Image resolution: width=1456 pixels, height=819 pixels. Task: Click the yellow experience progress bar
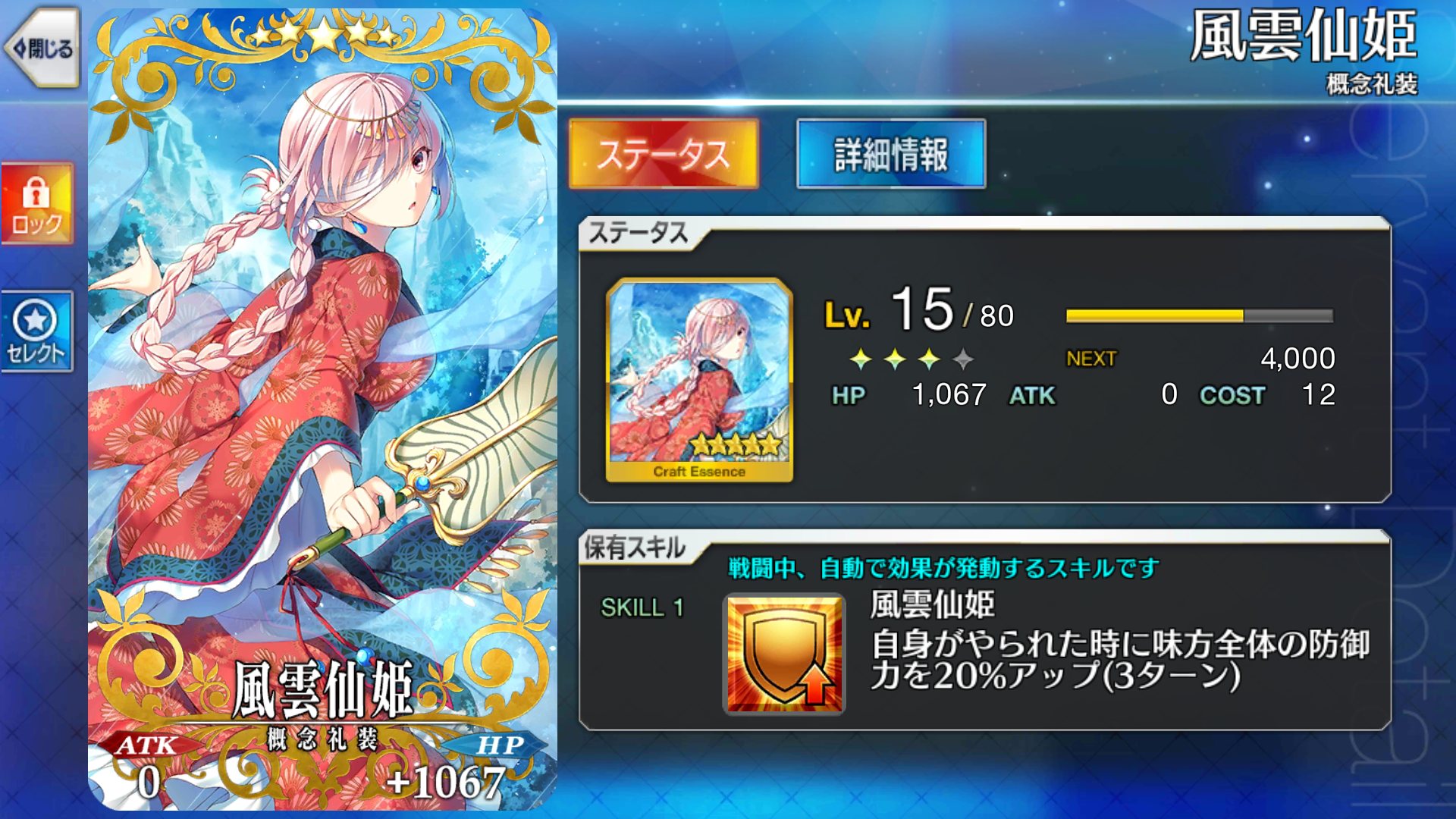1199,315
